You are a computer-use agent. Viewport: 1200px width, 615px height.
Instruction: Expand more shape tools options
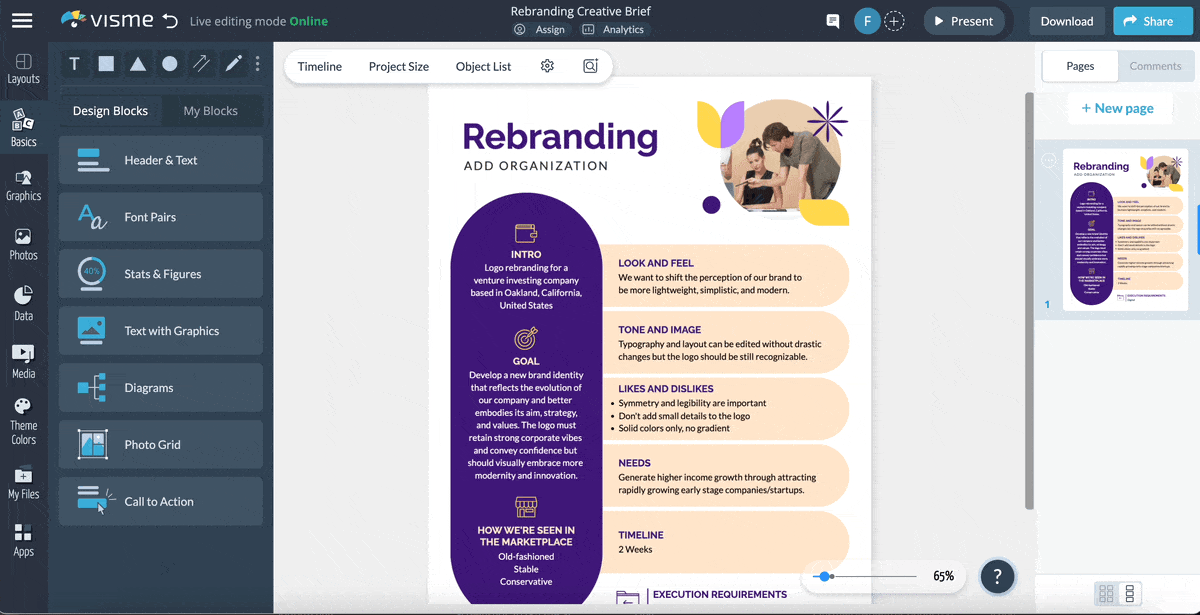point(258,64)
